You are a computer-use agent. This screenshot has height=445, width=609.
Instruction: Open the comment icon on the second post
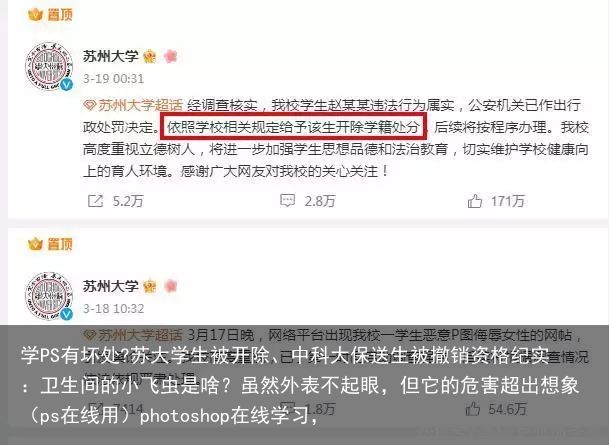tap(287, 408)
